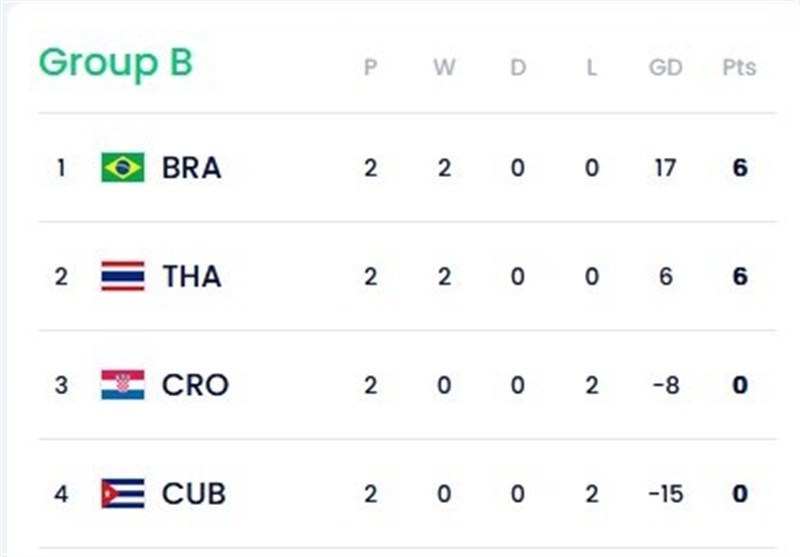Open the CUB team entry
Image resolution: width=800 pixels, height=557 pixels.
(194, 493)
